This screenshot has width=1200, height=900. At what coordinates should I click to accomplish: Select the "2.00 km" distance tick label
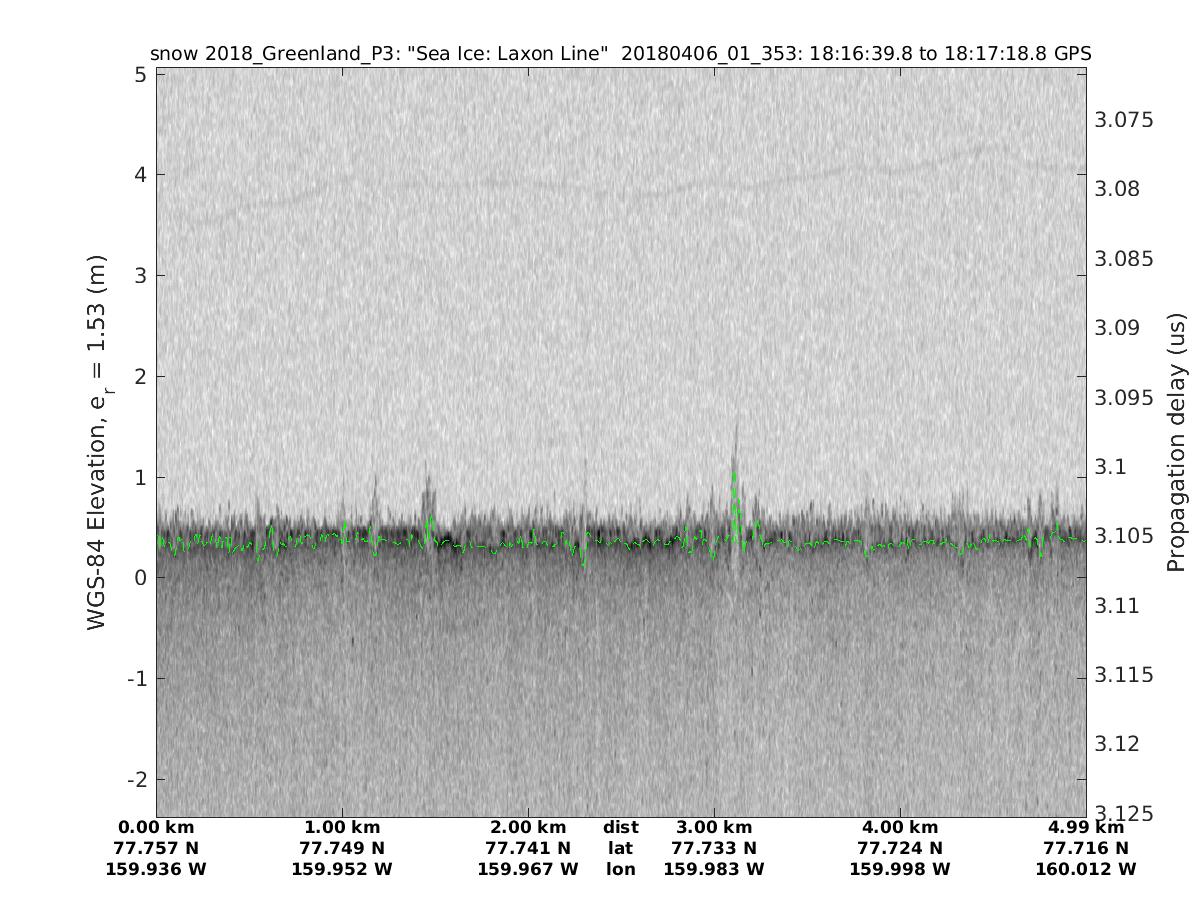[528, 827]
